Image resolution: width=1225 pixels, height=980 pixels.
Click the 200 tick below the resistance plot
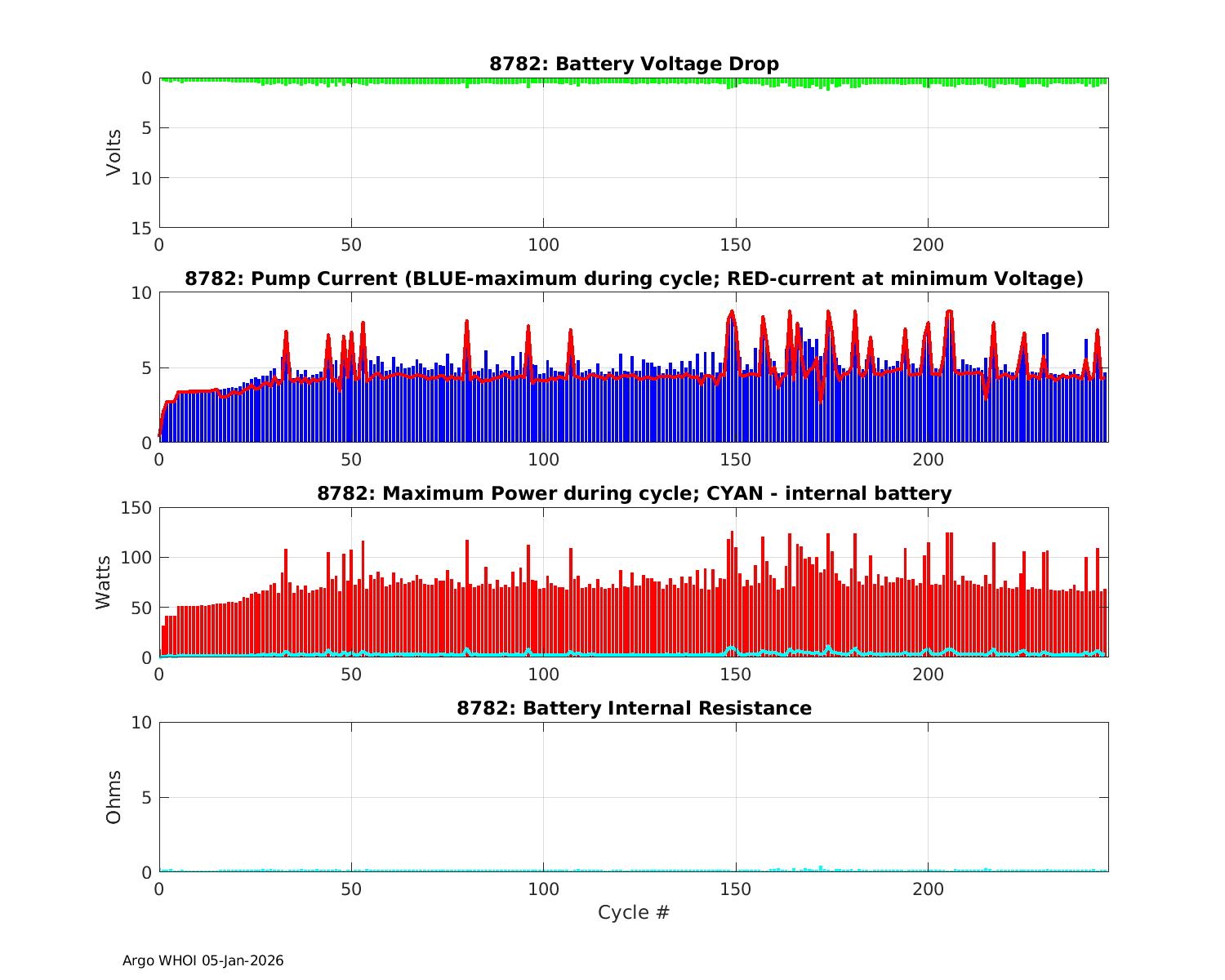click(x=928, y=889)
